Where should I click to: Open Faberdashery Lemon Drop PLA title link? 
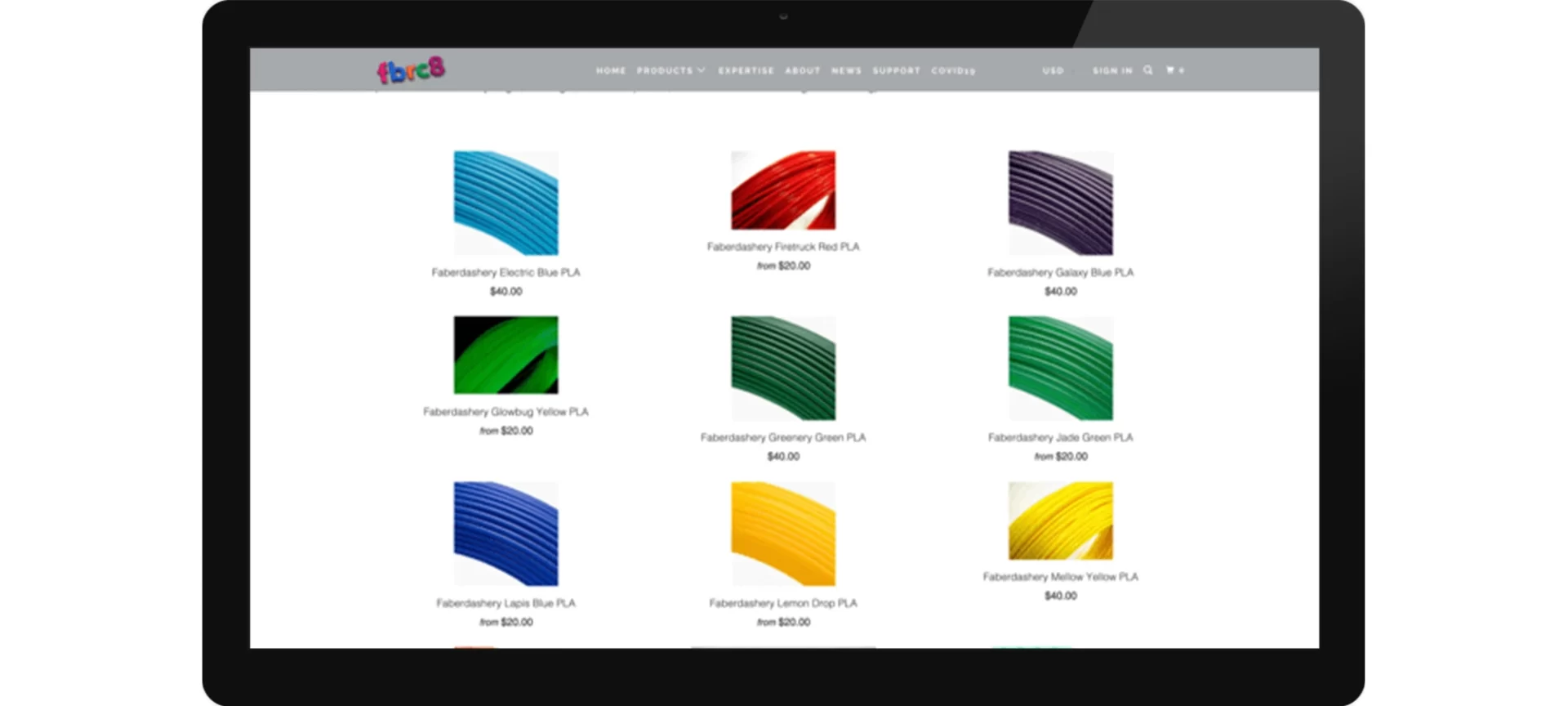point(783,603)
